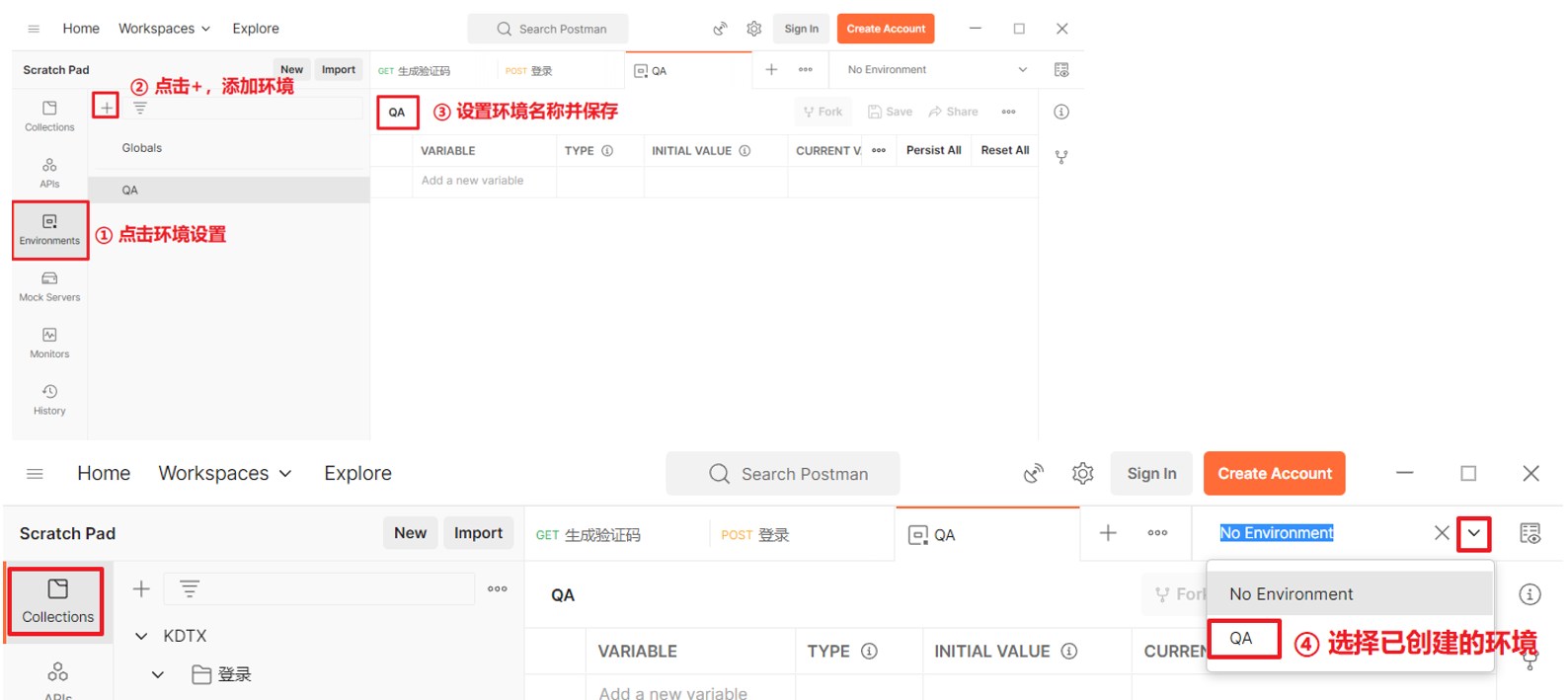Click INITIAL VALUE info icon in lower screenshot
Viewport: 1568px width, 700px height.
(x=1068, y=652)
